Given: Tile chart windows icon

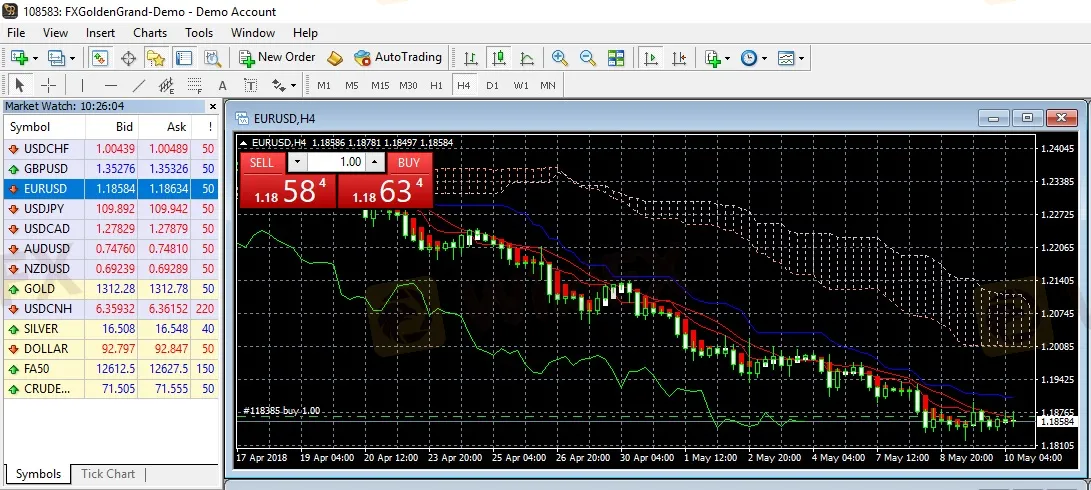Looking at the screenshot, I should pos(616,58).
